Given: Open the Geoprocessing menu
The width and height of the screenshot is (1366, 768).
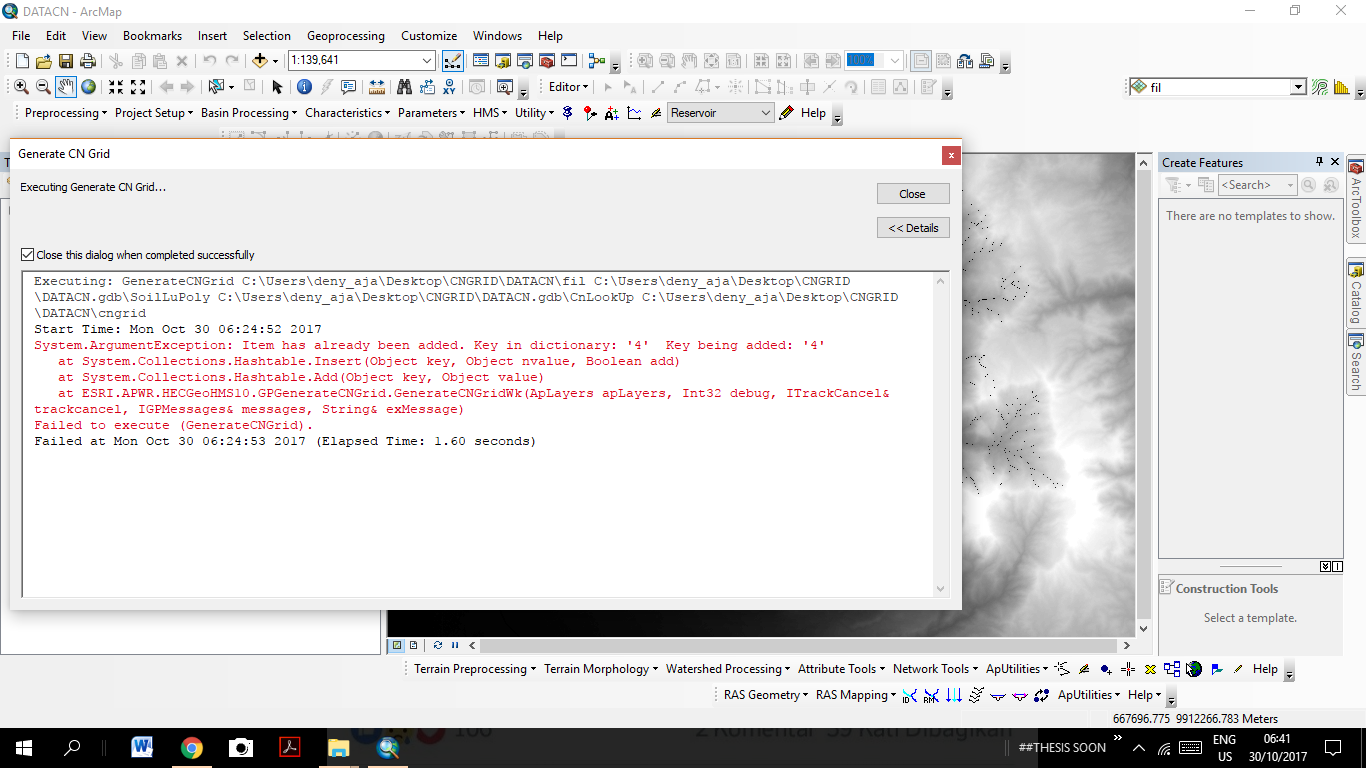Looking at the screenshot, I should pyautogui.click(x=346, y=35).
